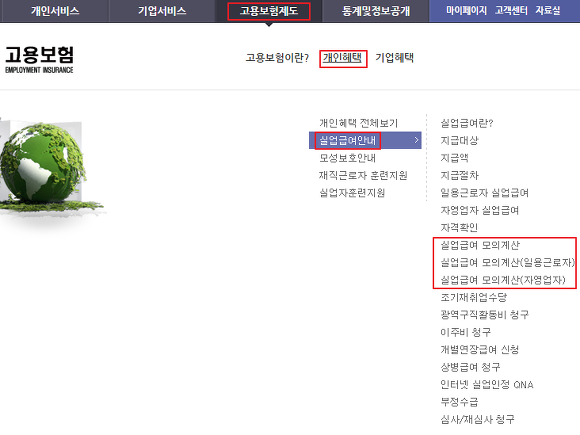This screenshot has height=435, width=580.
Task: Open the 지급대상 page
Action: pos(459,140)
